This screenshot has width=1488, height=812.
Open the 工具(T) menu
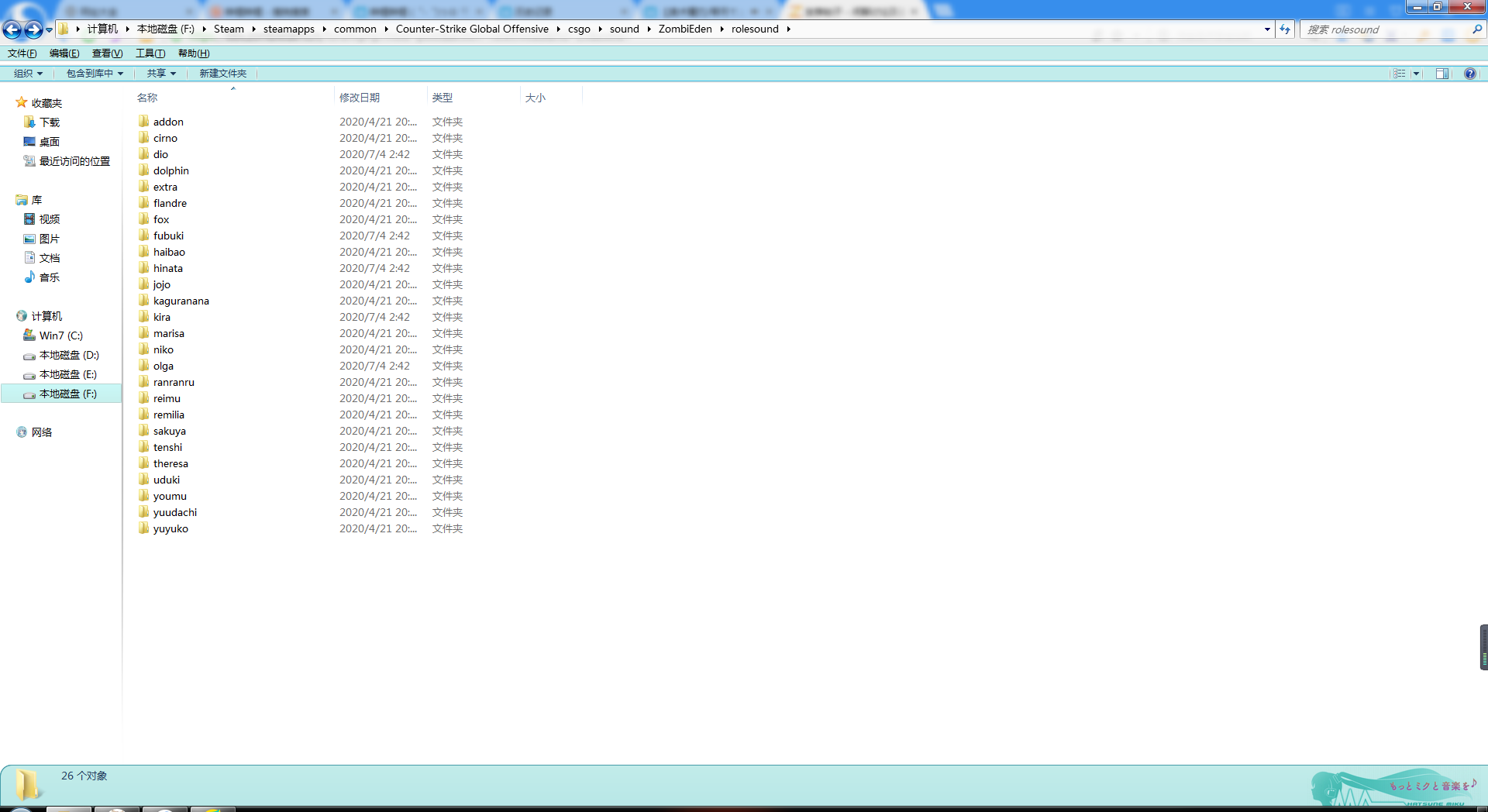point(150,53)
